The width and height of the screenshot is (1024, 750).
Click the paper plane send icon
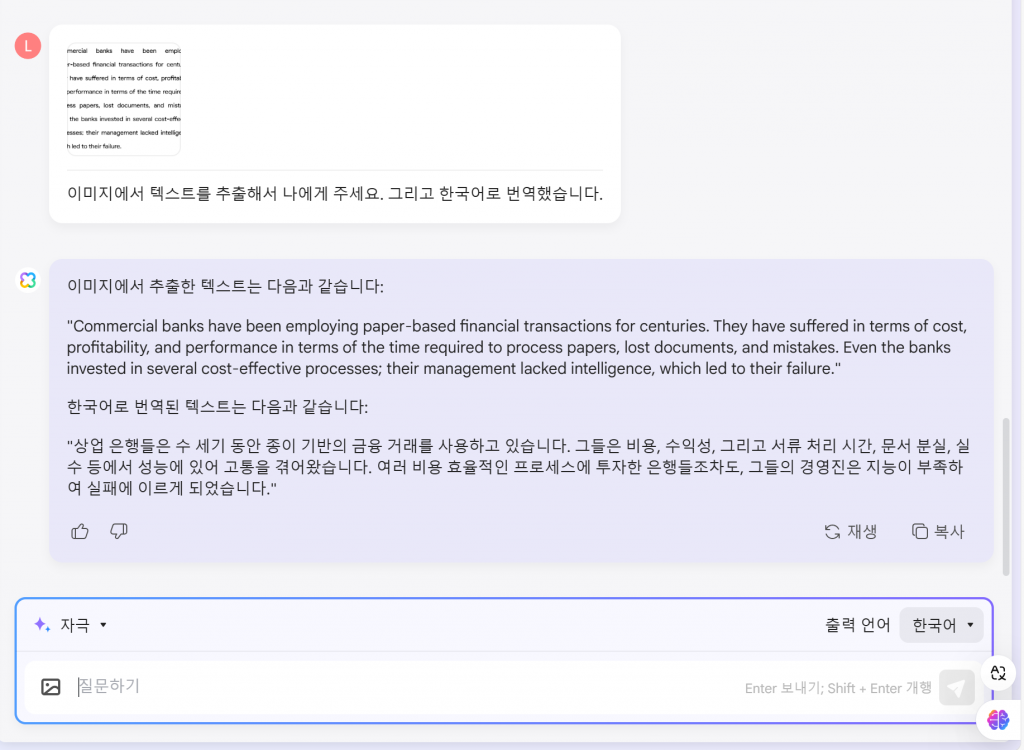pos(956,687)
